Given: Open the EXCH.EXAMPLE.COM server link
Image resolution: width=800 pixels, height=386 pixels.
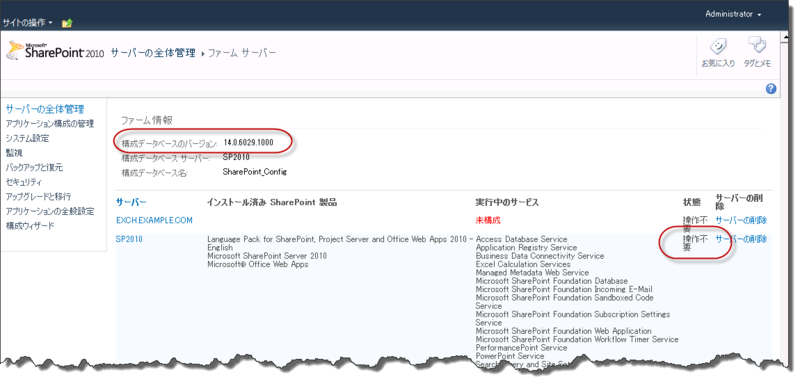Looking at the screenshot, I should click(154, 220).
